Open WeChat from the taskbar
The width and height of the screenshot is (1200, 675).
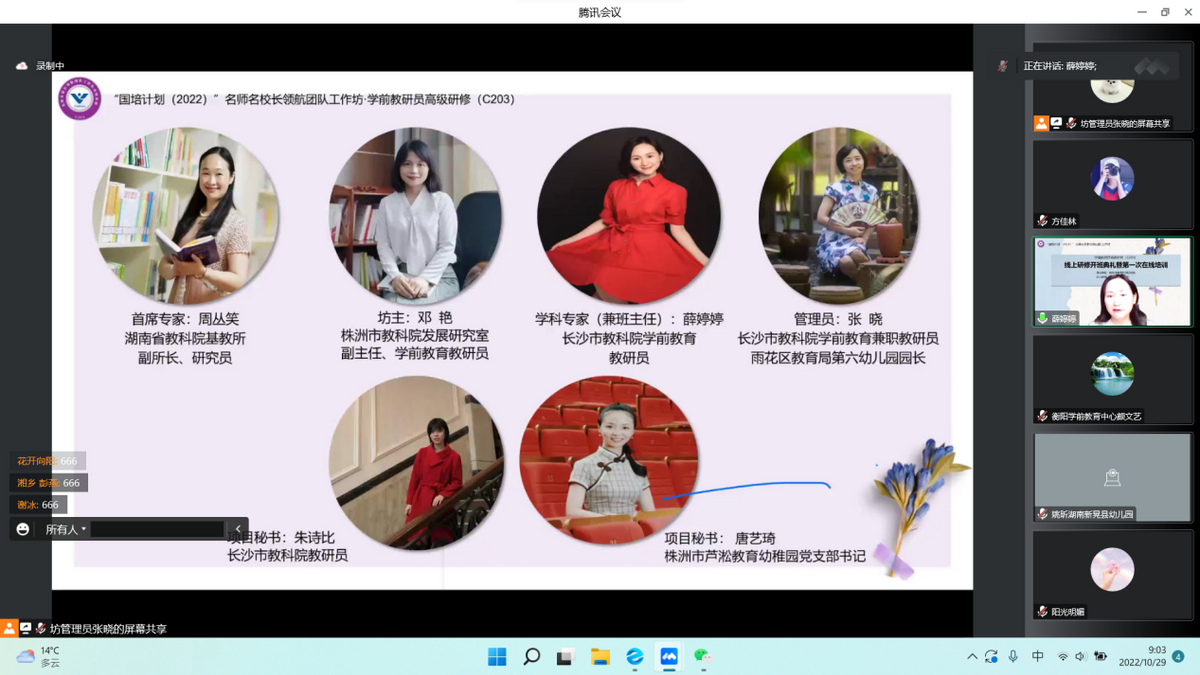pyautogui.click(x=703, y=657)
